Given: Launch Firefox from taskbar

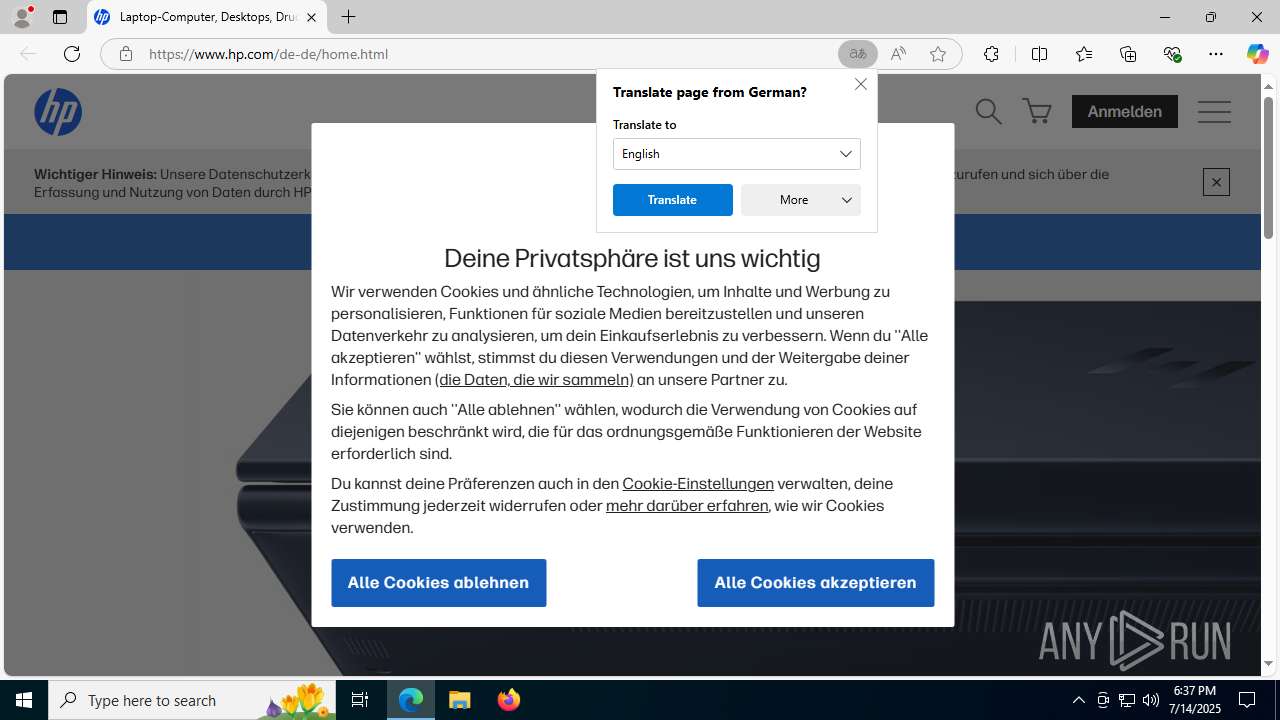Looking at the screenshot, I should point(509,700).
